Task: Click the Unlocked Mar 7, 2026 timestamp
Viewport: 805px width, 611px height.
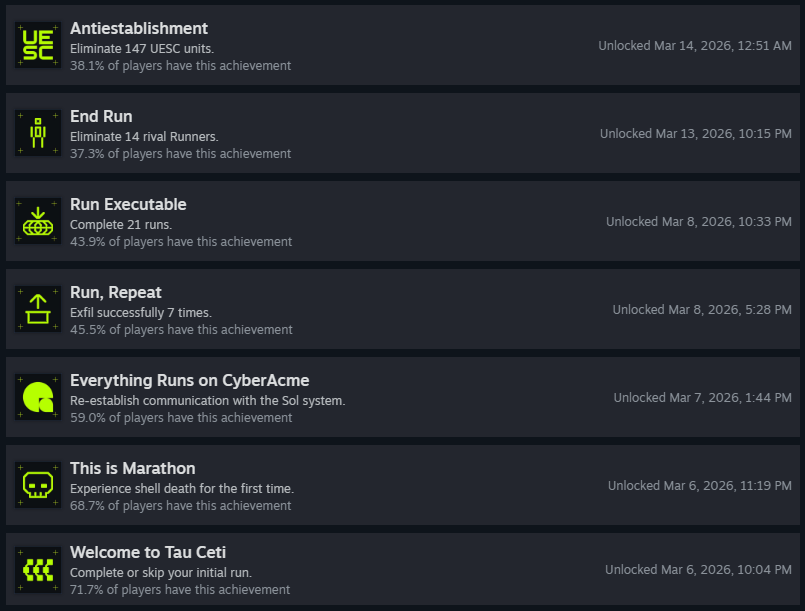Action: [x=702, y=398]
